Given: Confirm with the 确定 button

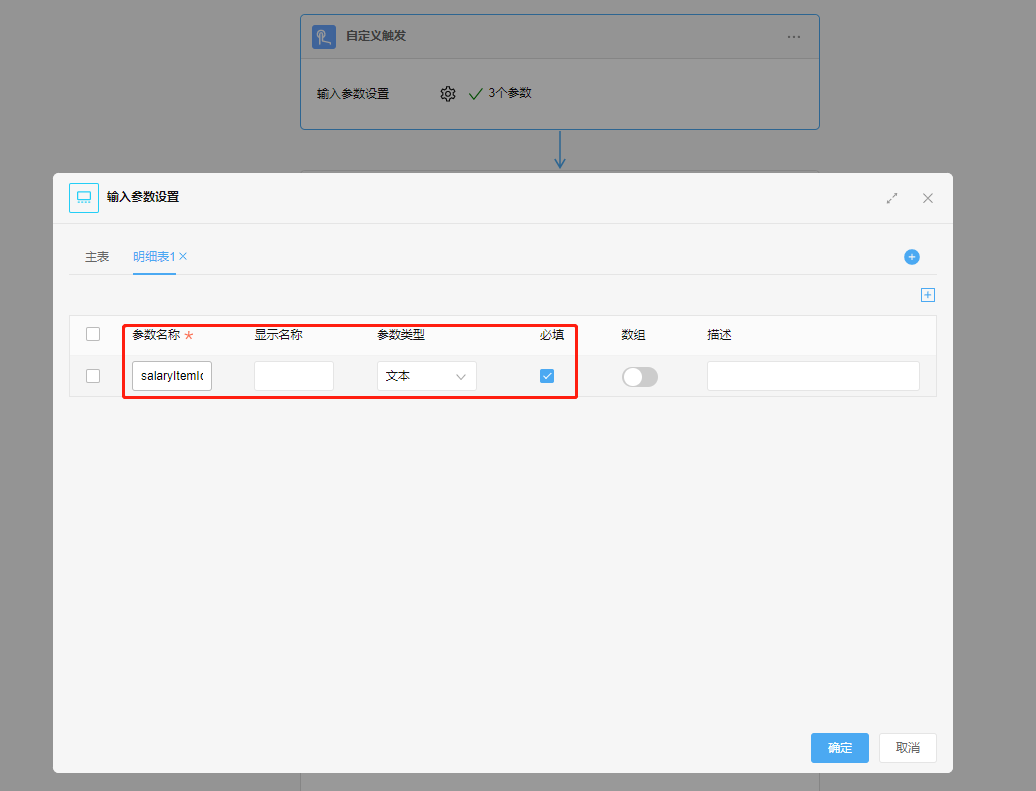Looking at the screenshot, I should [x=840, y=748].
